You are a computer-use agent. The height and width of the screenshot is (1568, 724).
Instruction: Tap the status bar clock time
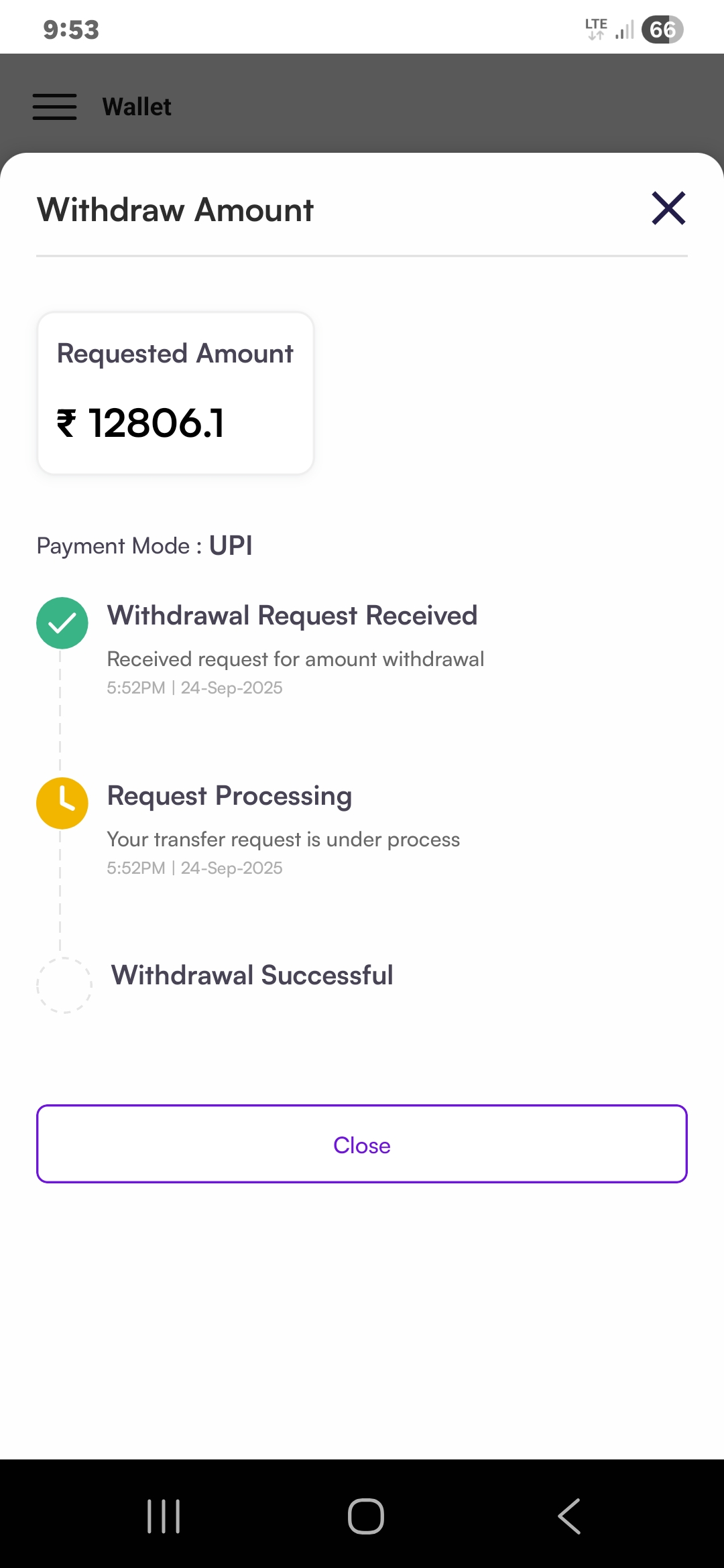click(71, 29)
